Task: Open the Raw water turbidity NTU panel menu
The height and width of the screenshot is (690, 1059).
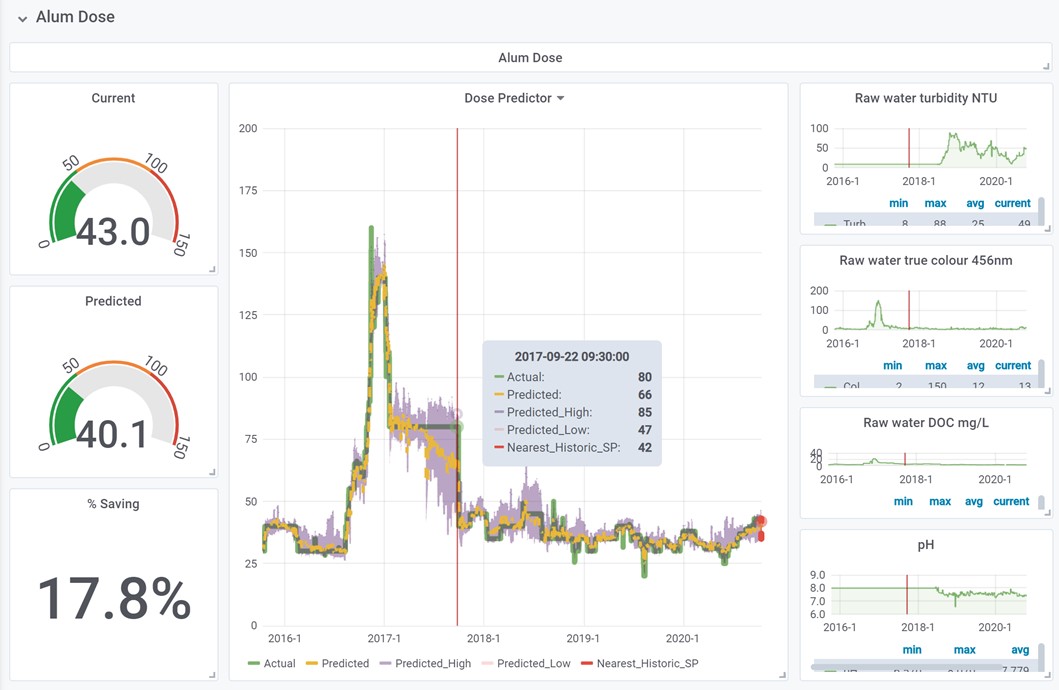Action: pos(925,98)
